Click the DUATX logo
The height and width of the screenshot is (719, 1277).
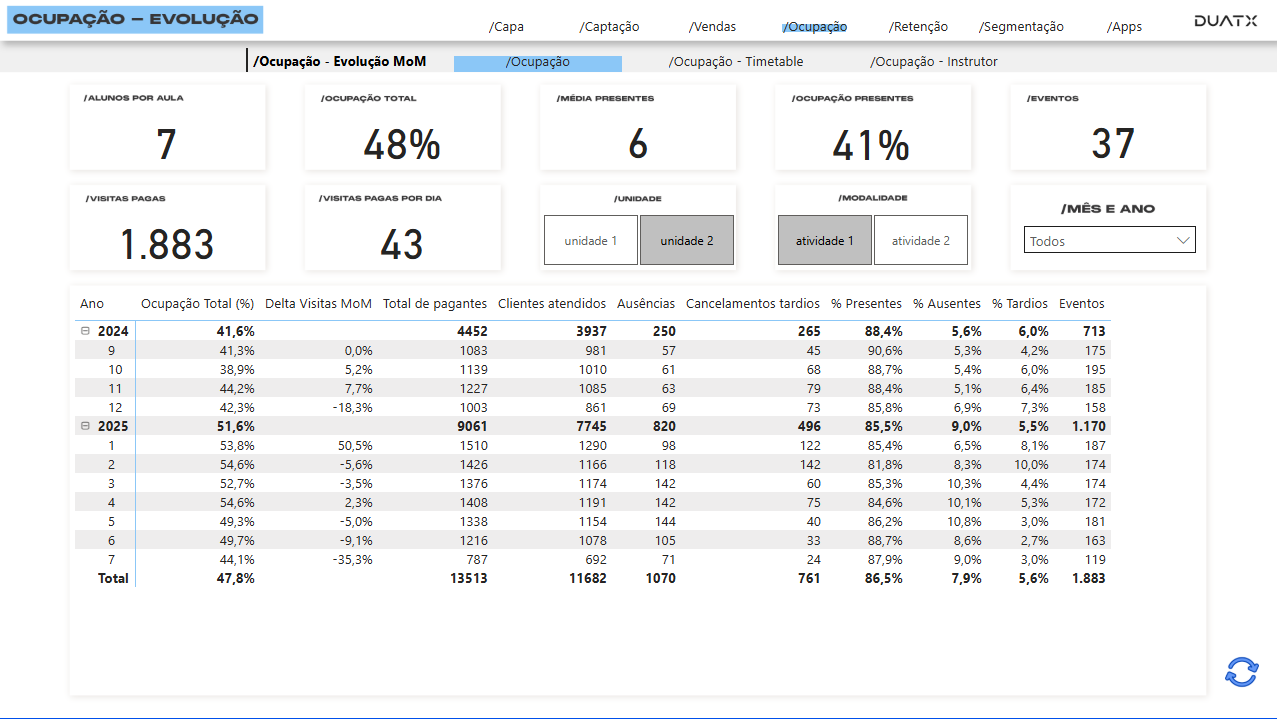pyautogui.click(x=1224, y=18)
